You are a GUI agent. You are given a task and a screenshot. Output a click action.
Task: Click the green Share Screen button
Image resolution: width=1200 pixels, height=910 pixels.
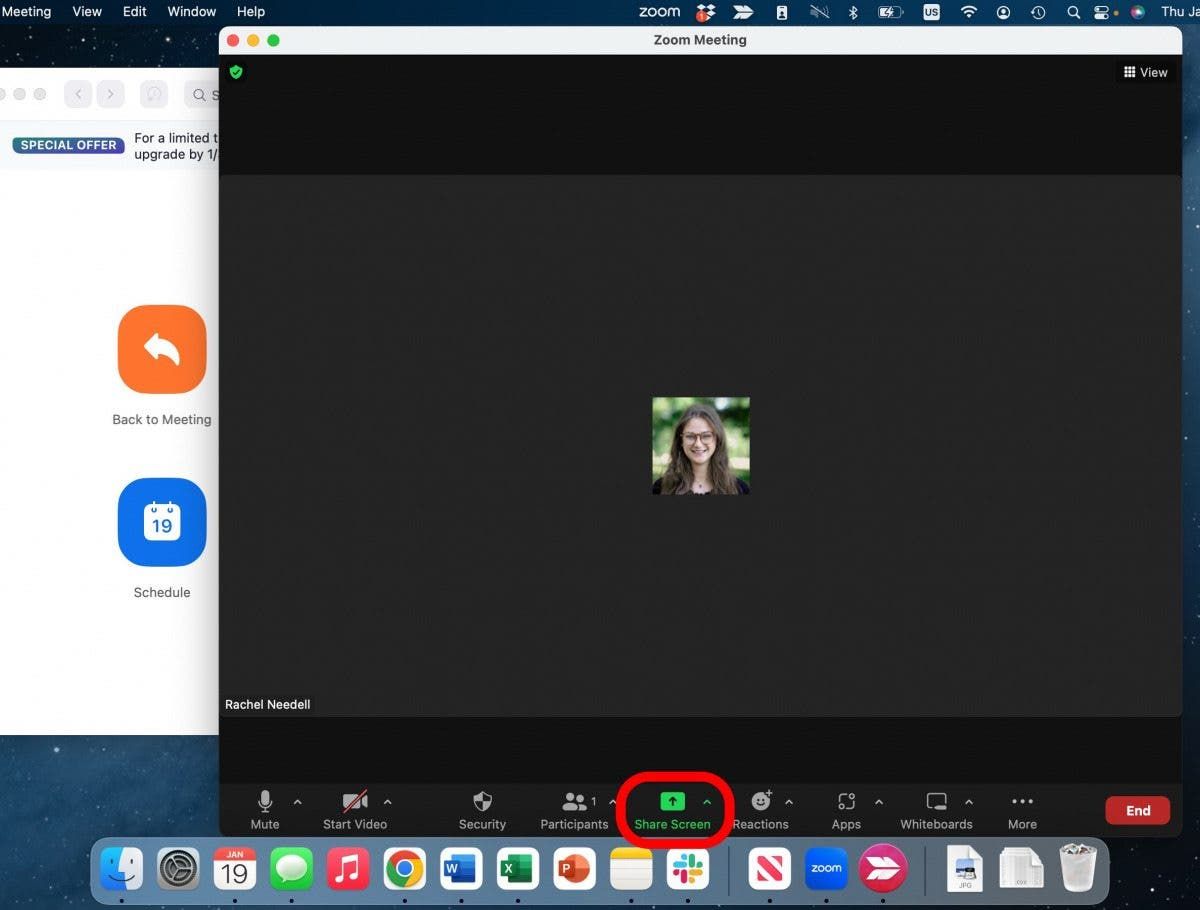[x=673, y=811]
